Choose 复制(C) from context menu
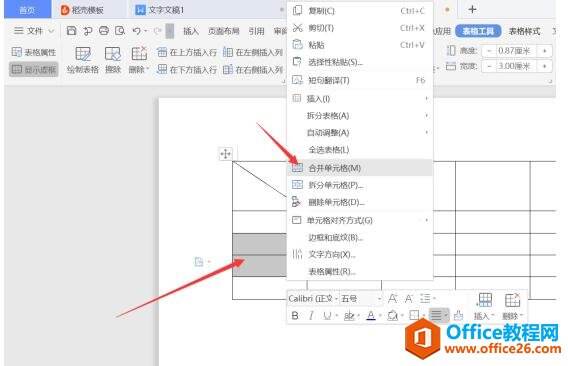 (x=360, y=11)
